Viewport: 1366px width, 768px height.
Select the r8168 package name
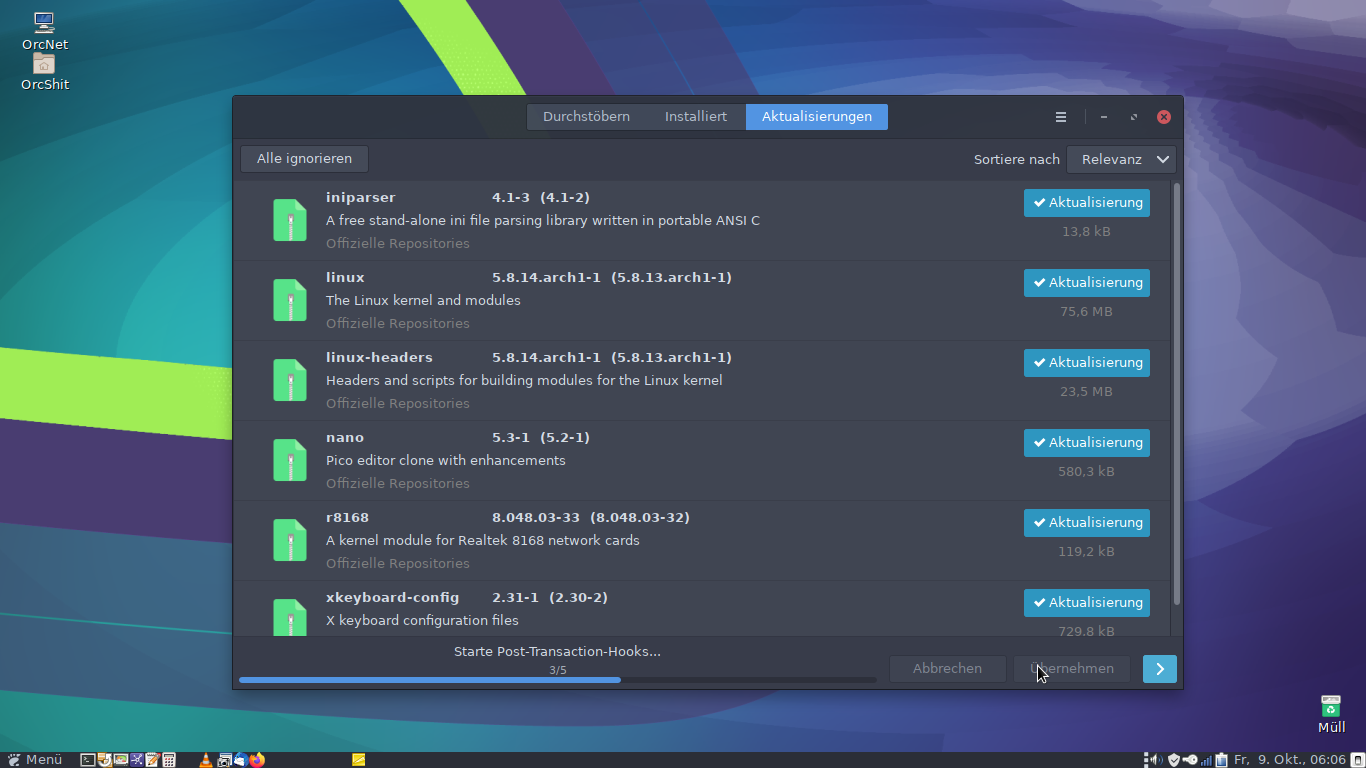coord(347,518)
